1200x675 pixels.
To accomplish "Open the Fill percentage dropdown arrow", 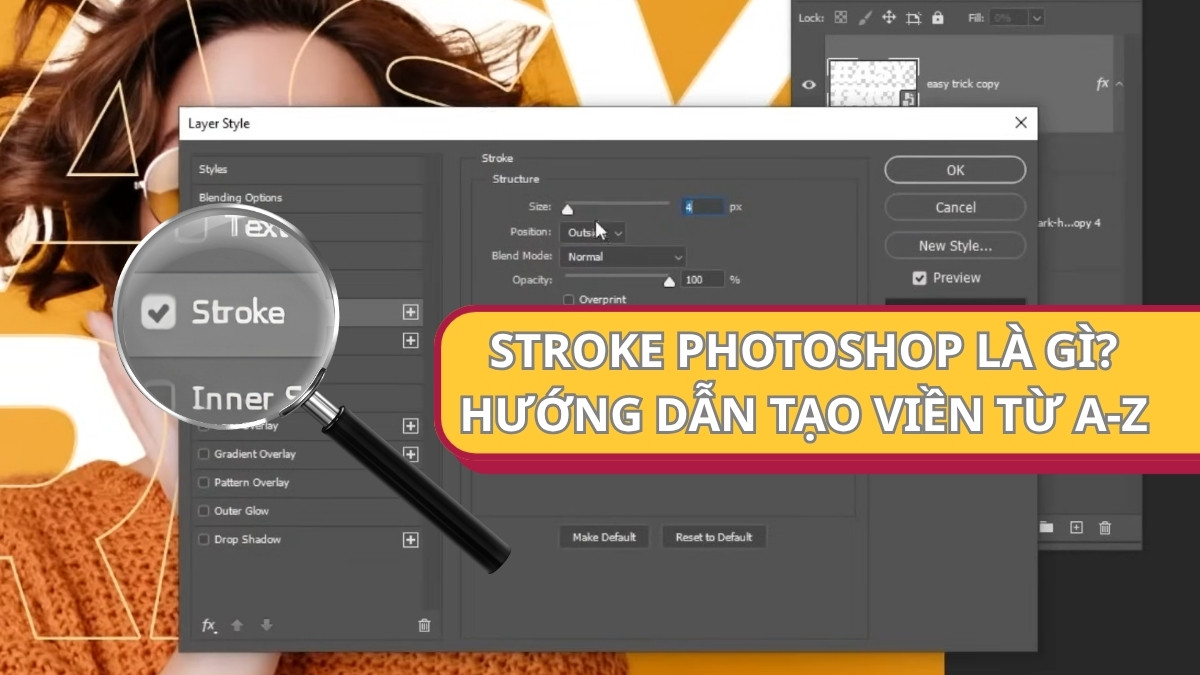I will (x=1036, y=17).
